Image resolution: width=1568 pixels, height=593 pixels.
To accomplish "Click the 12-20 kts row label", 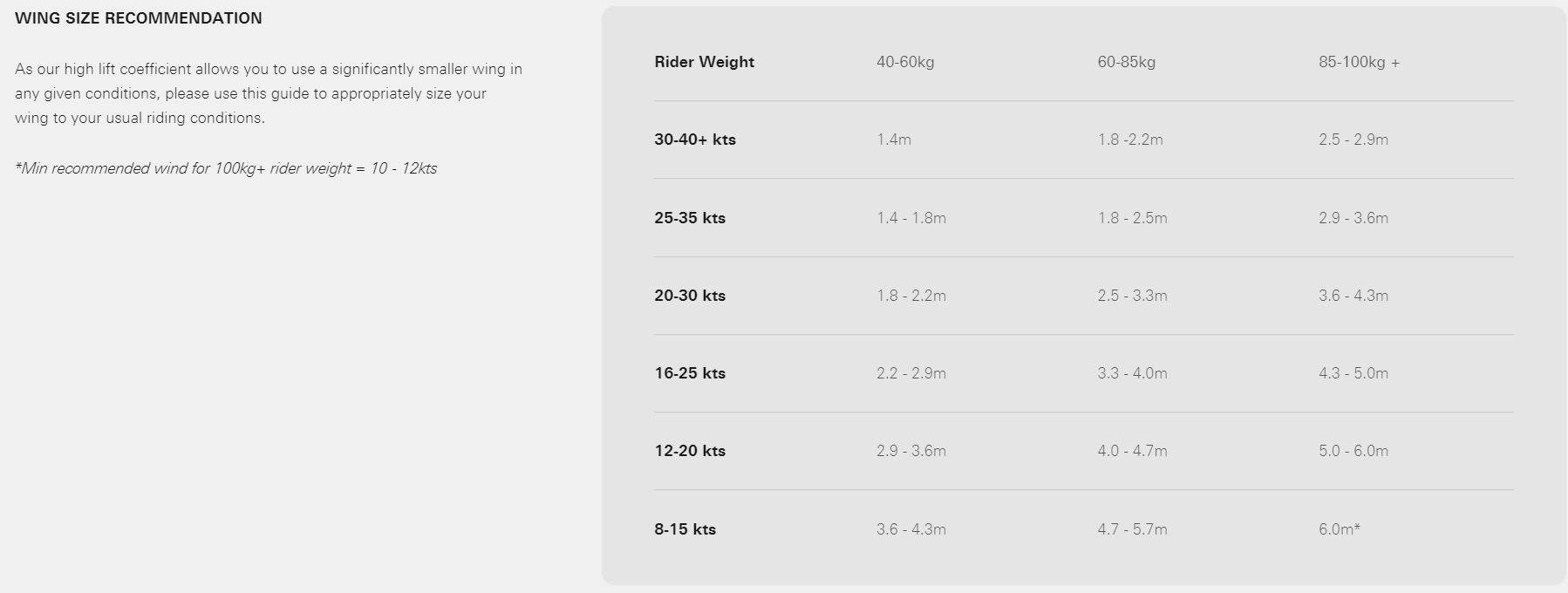I will (x=689, y=451).
